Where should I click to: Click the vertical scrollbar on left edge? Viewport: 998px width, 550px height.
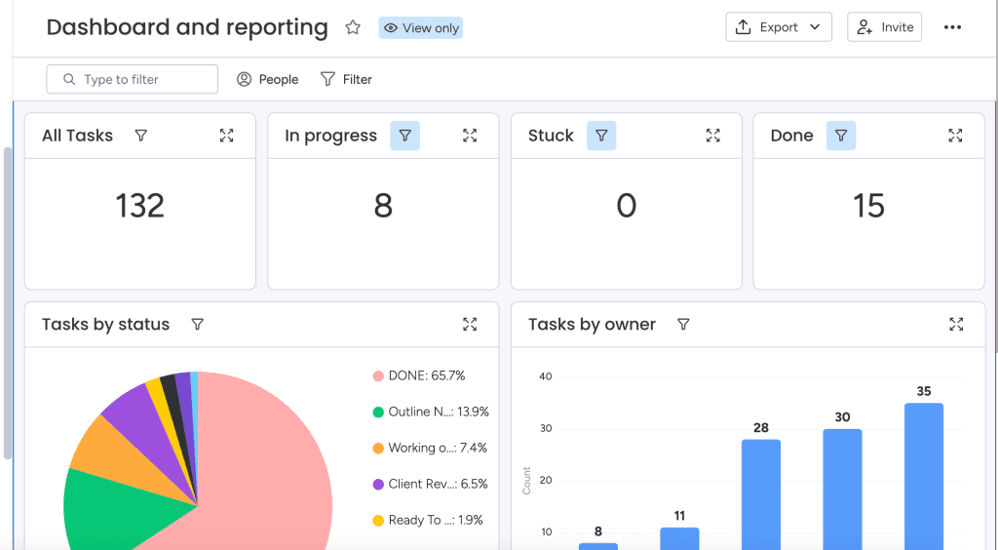click(x=8, y=303)
